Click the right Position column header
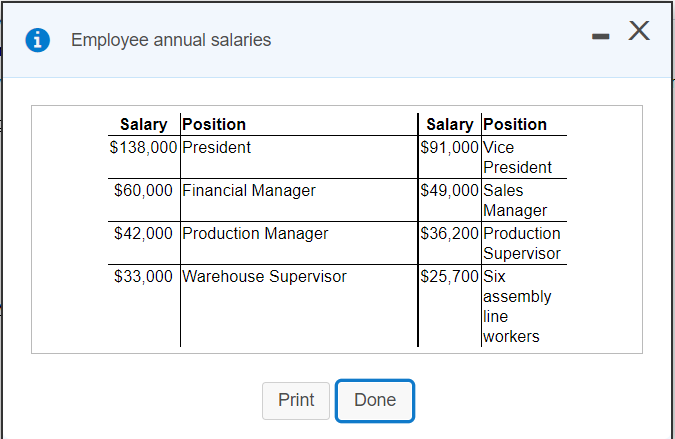Image resolution: width=675 pixels, height=439 pixels. tap(515, 125)
